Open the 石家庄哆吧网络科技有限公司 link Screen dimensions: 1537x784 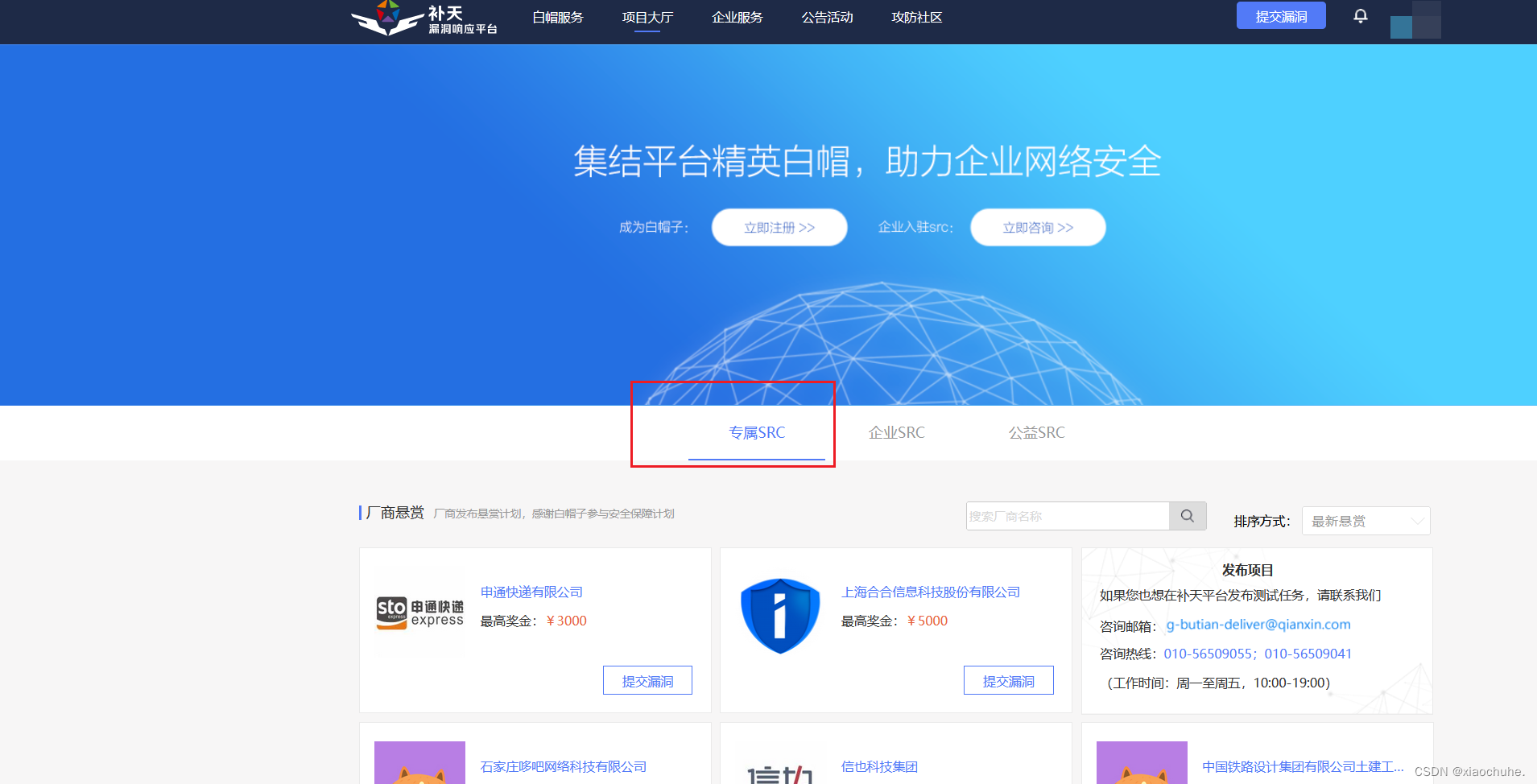[564, 767]
